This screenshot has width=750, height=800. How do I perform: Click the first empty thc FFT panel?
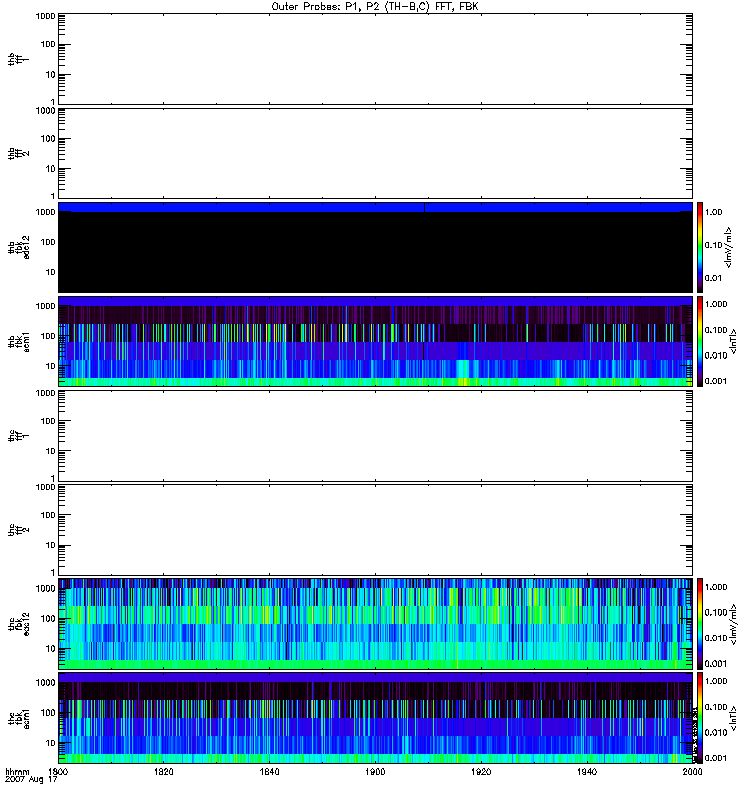pos(375,435)
